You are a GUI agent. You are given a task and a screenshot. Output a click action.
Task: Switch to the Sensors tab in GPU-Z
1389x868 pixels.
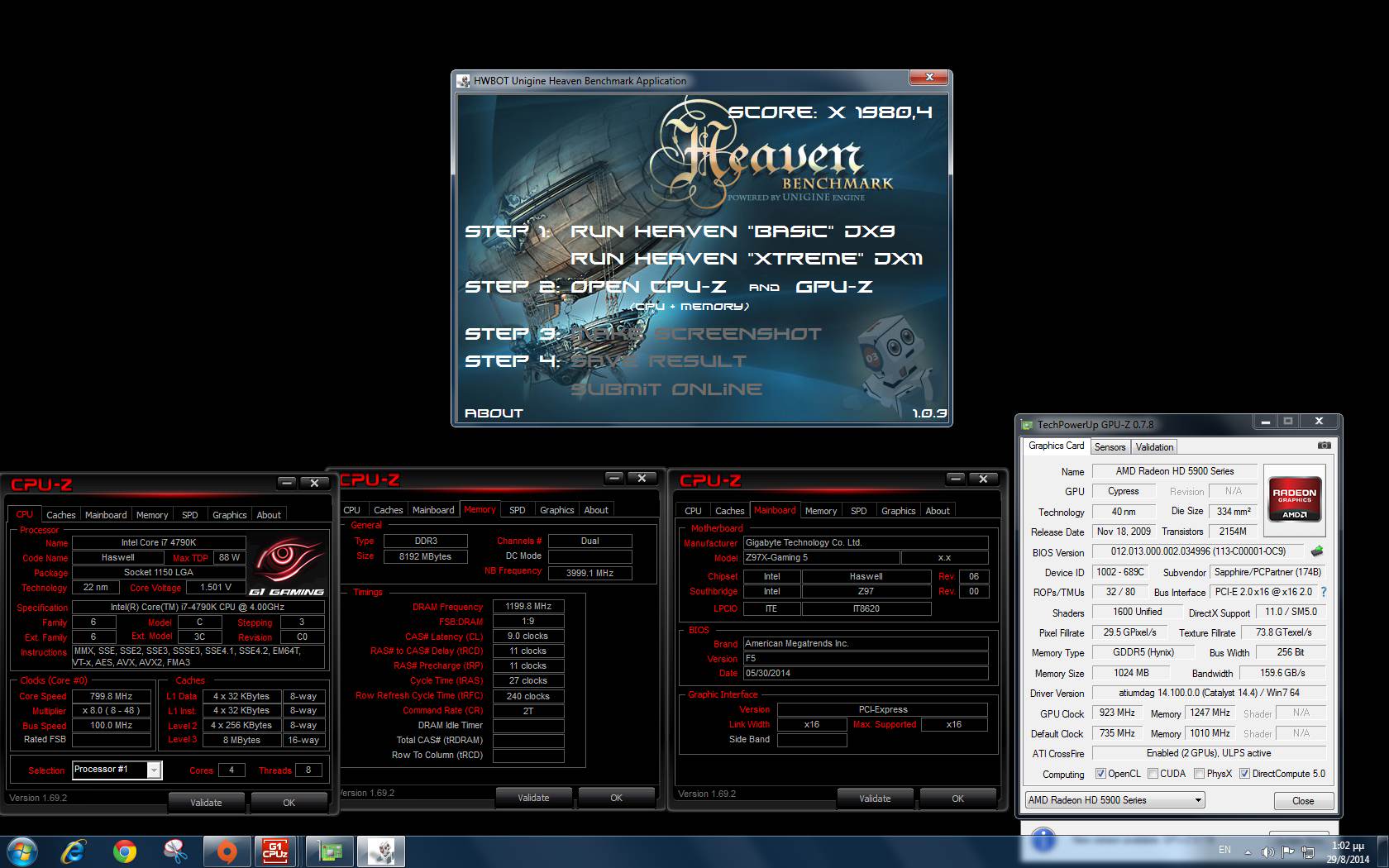(1110, 446)
